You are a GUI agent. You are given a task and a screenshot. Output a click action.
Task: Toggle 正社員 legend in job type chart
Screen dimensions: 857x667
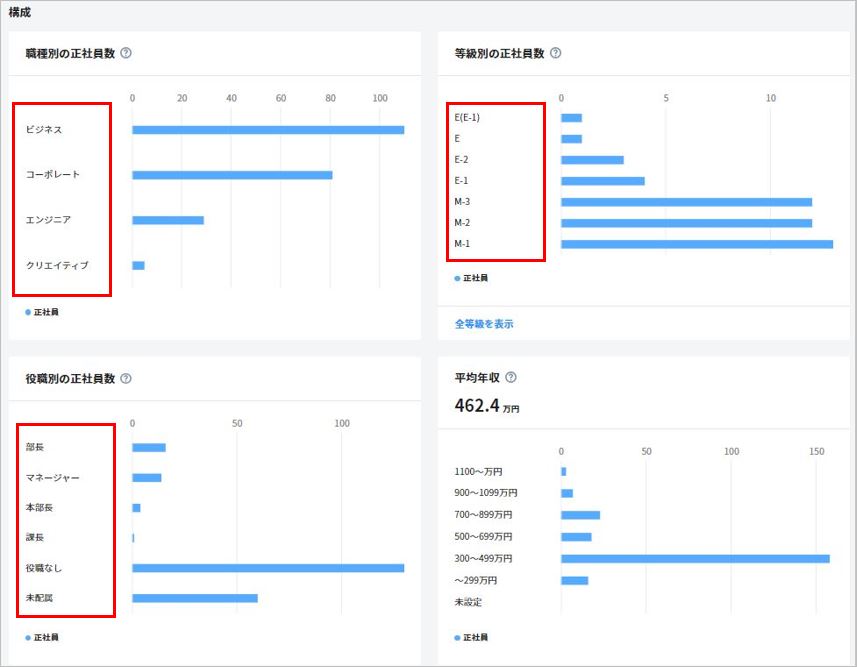click(42, 312)
